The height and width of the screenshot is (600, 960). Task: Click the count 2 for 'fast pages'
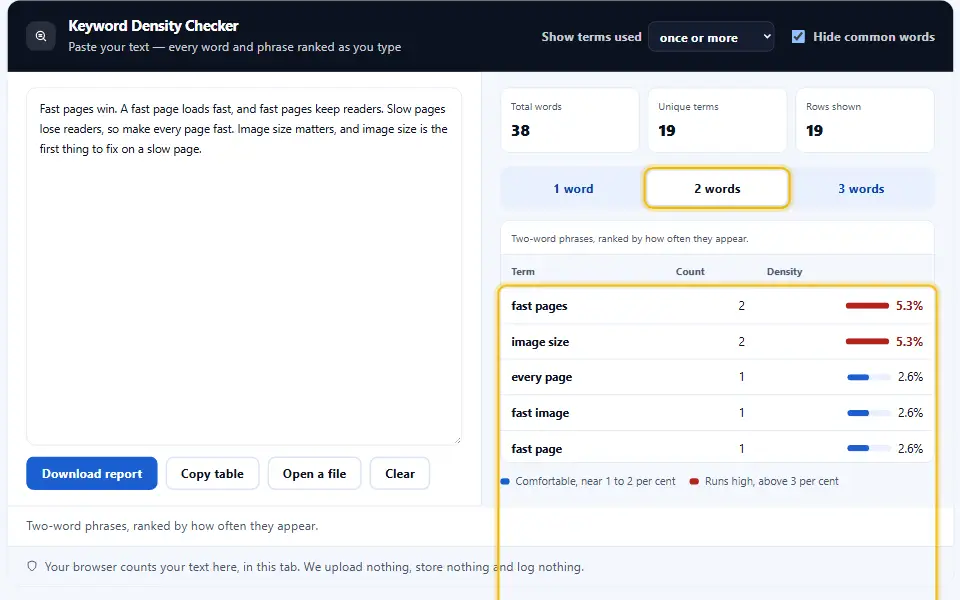pos(741,306)
